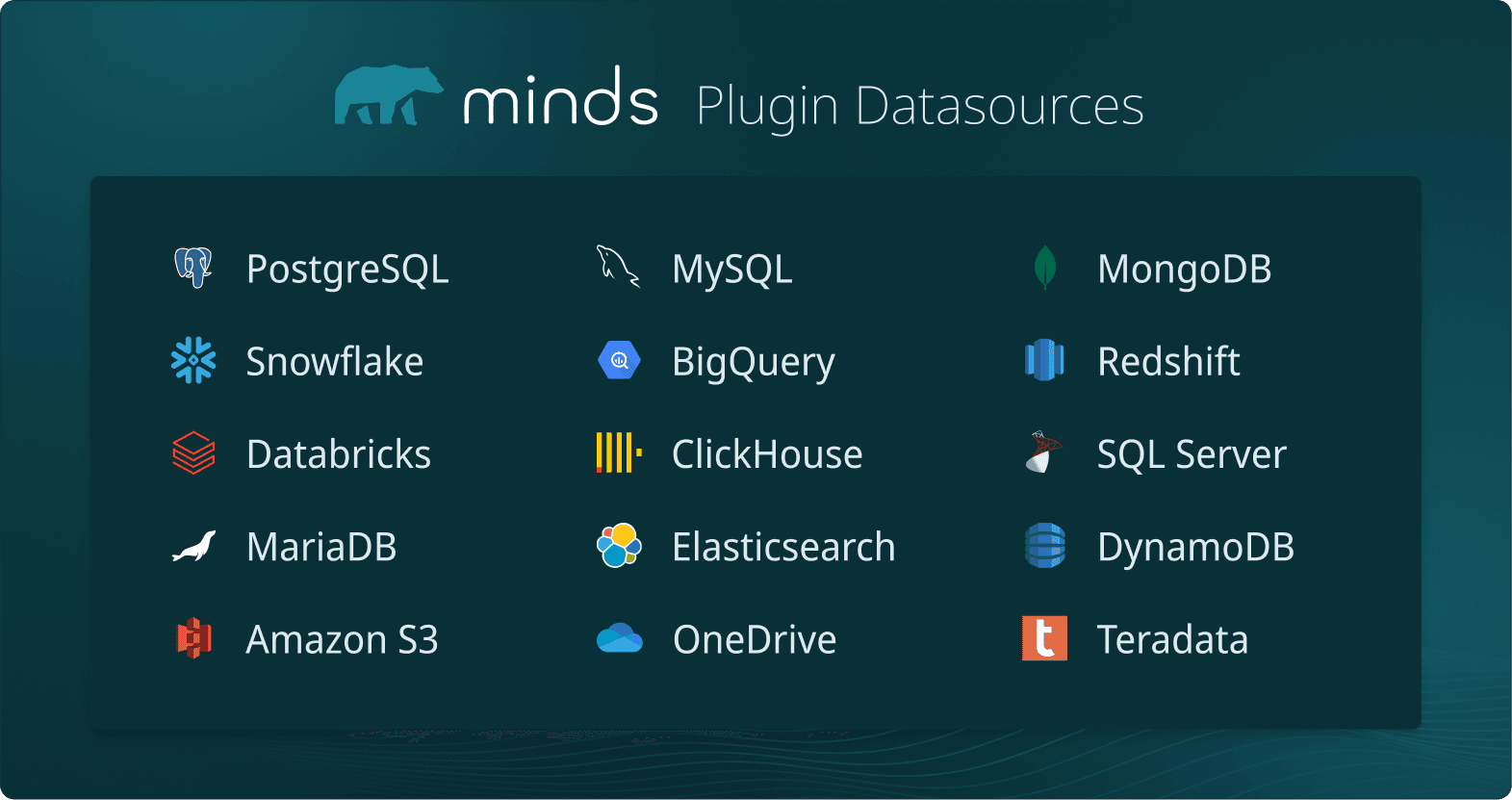
Task: Click the minds wordmark text
Action: 561,96
